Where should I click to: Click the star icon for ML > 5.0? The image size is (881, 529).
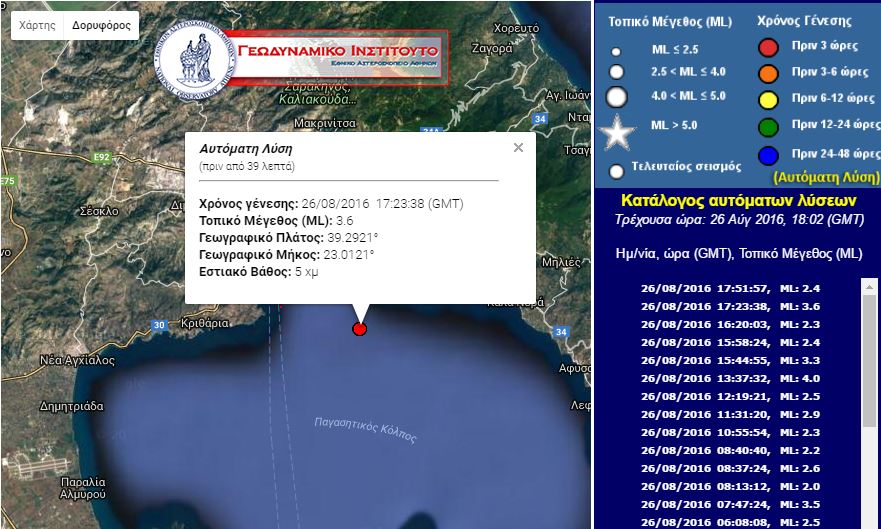[617, 131]
